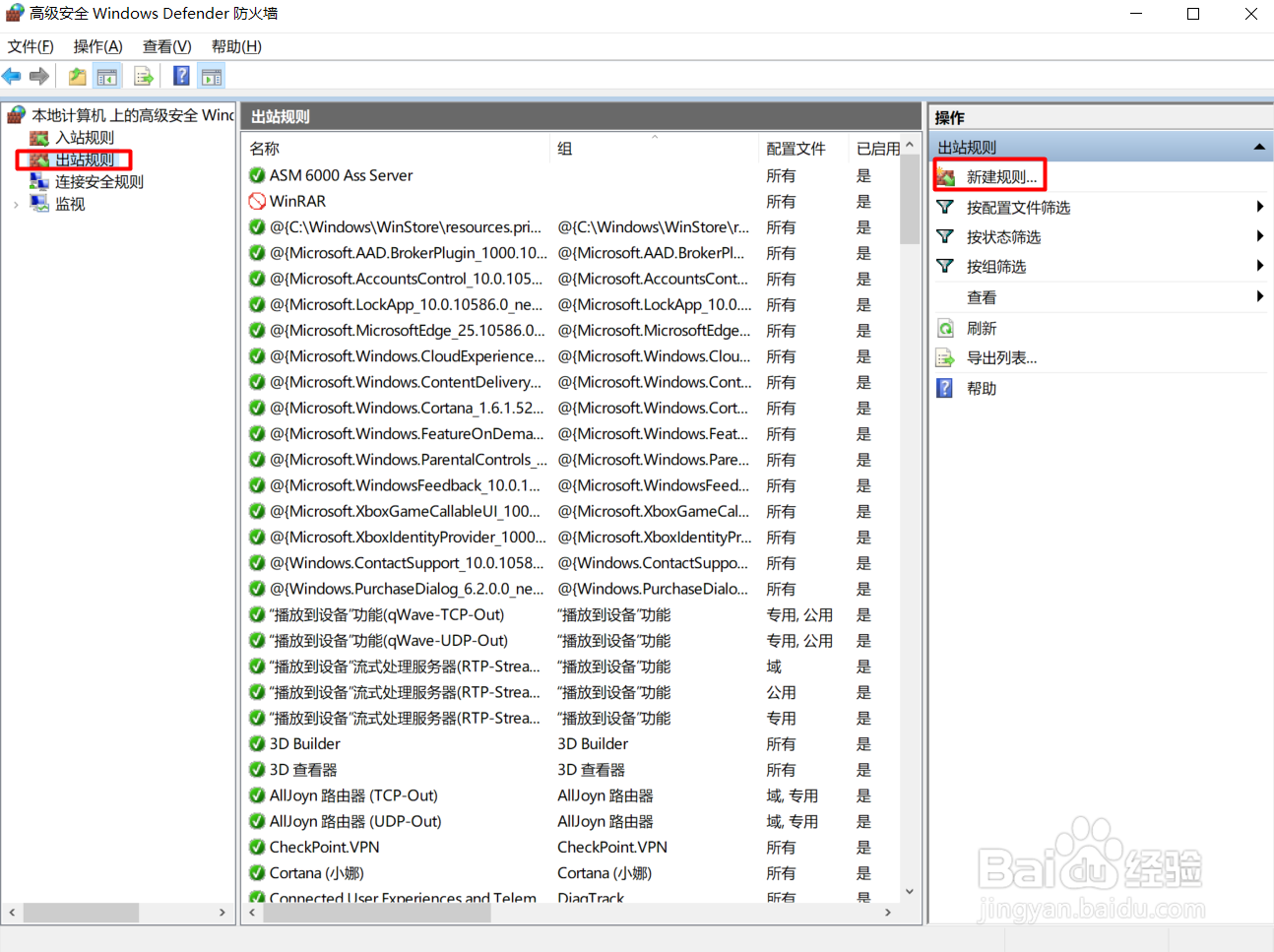The image size is (1274, 952).
Task: Open submenu arrow of 按配置文件筛选
Action: tap(1260, 207)
